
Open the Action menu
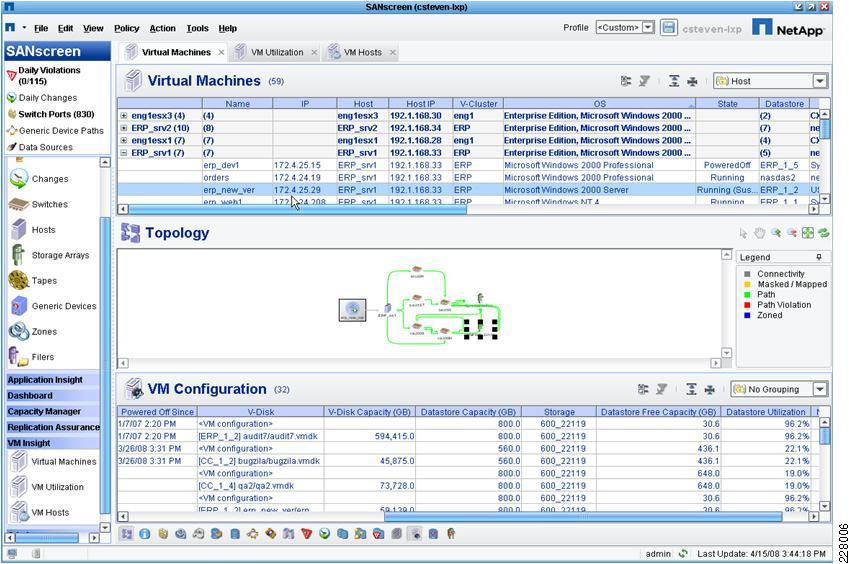click(162, 28)
